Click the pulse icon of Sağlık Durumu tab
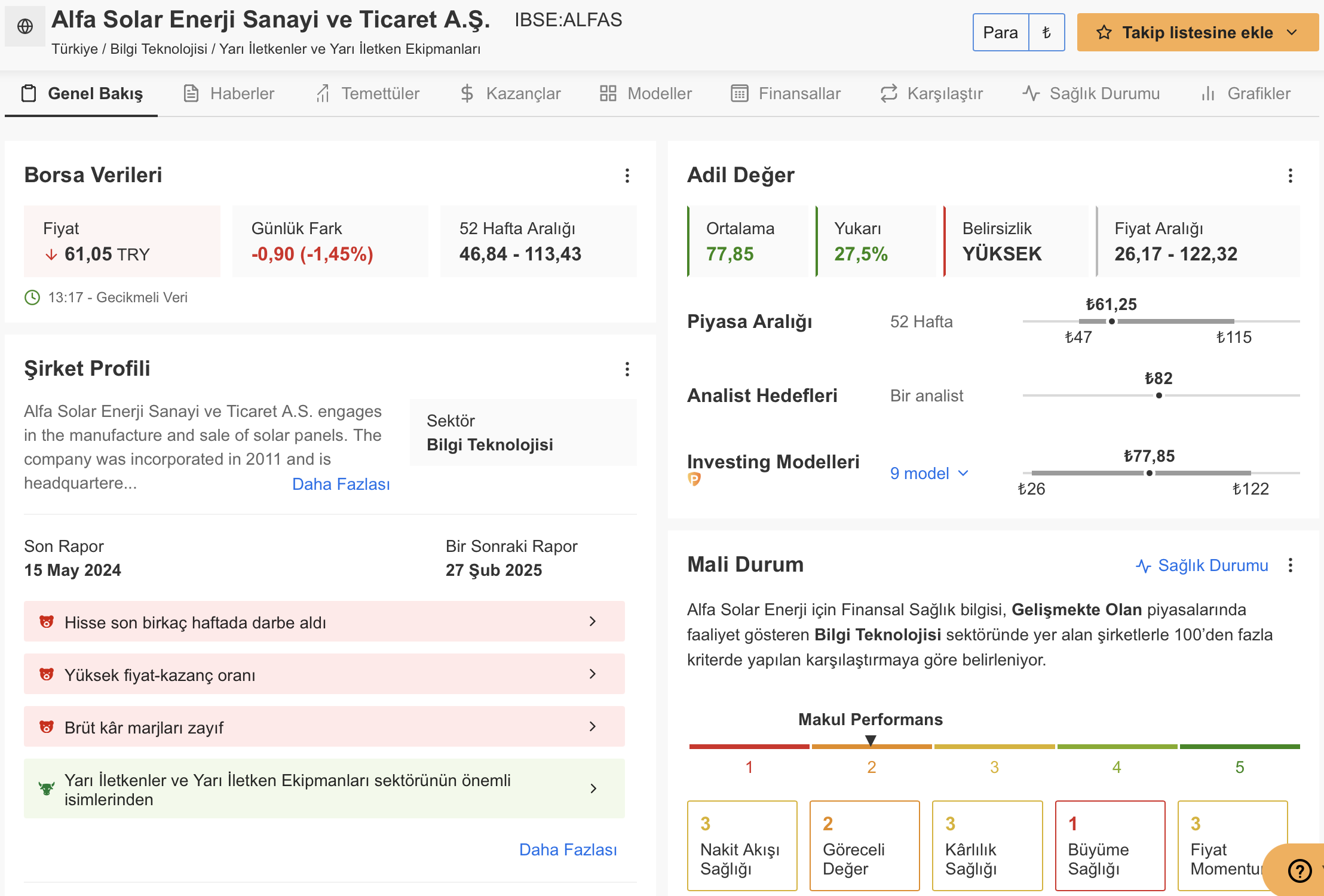The width and height of the screenshot is (1324, 896). point(1031,93)
